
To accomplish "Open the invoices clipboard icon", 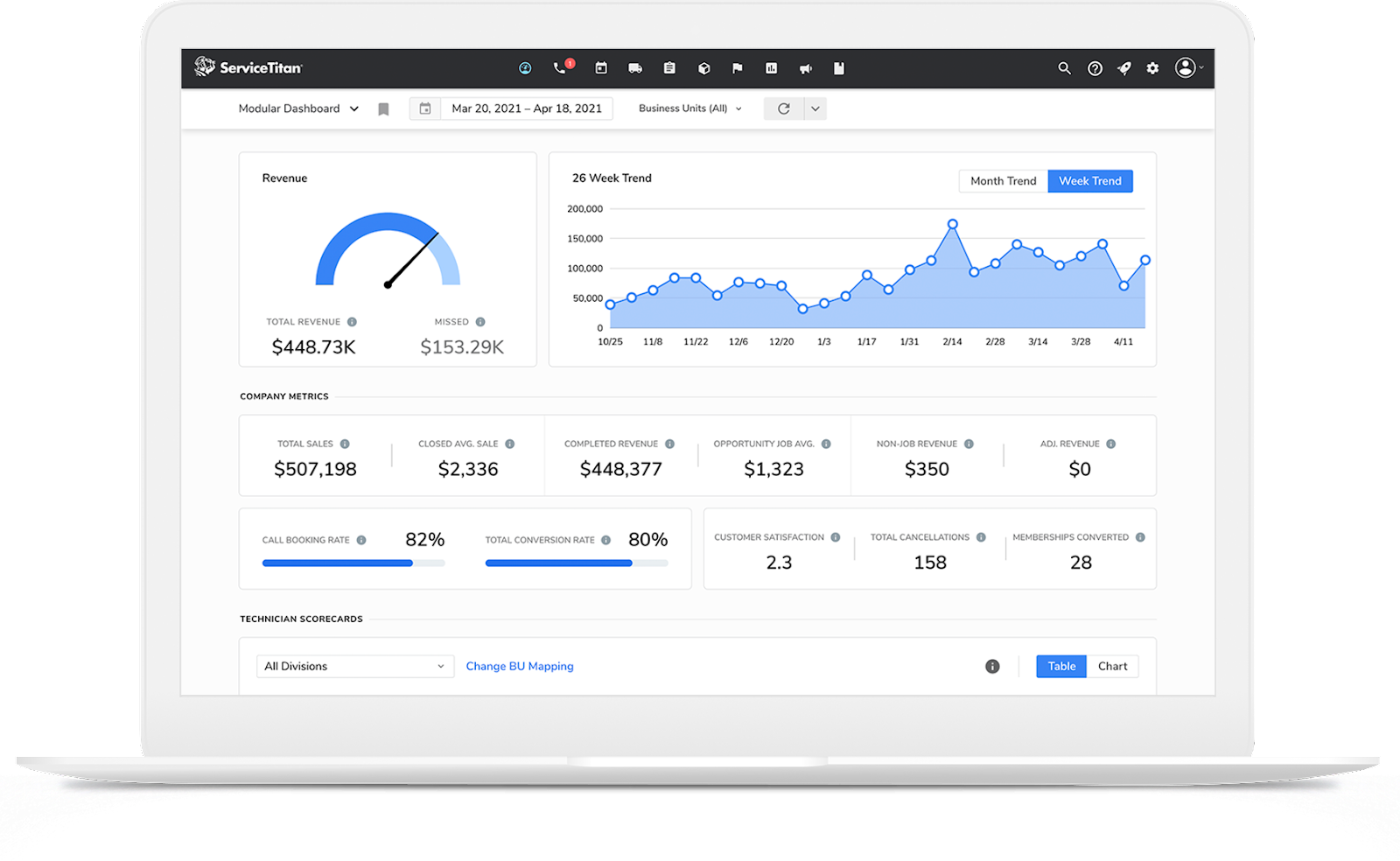I will coord(669,67).
